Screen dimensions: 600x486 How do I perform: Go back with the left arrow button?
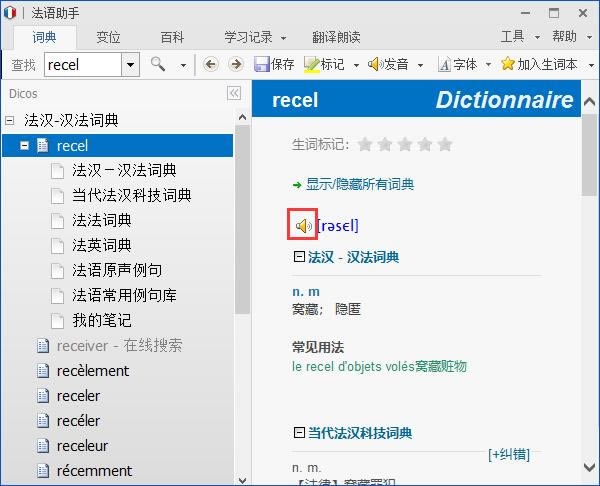(x=210, y=64)
